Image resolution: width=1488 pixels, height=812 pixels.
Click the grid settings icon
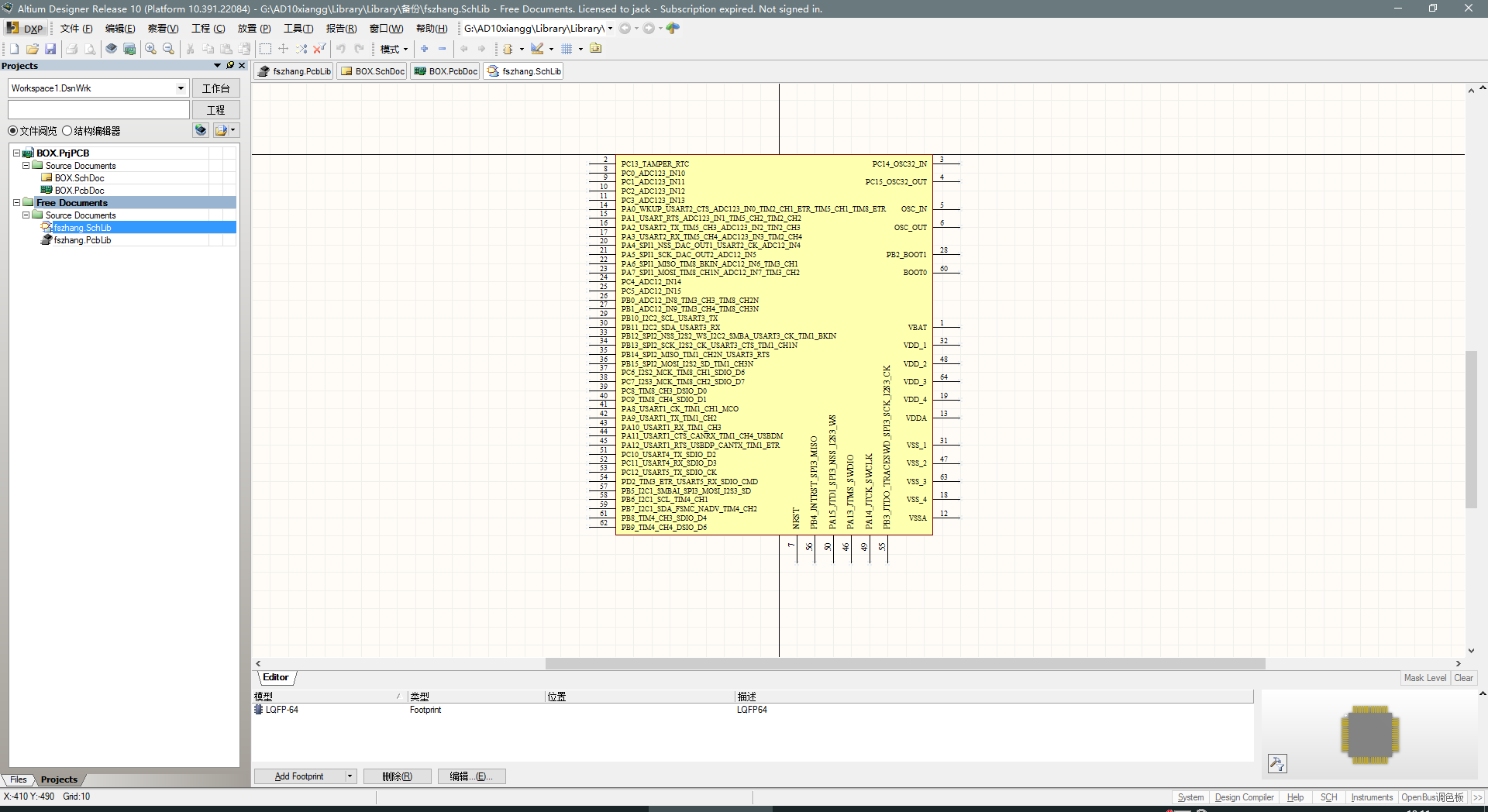point(567,49)
